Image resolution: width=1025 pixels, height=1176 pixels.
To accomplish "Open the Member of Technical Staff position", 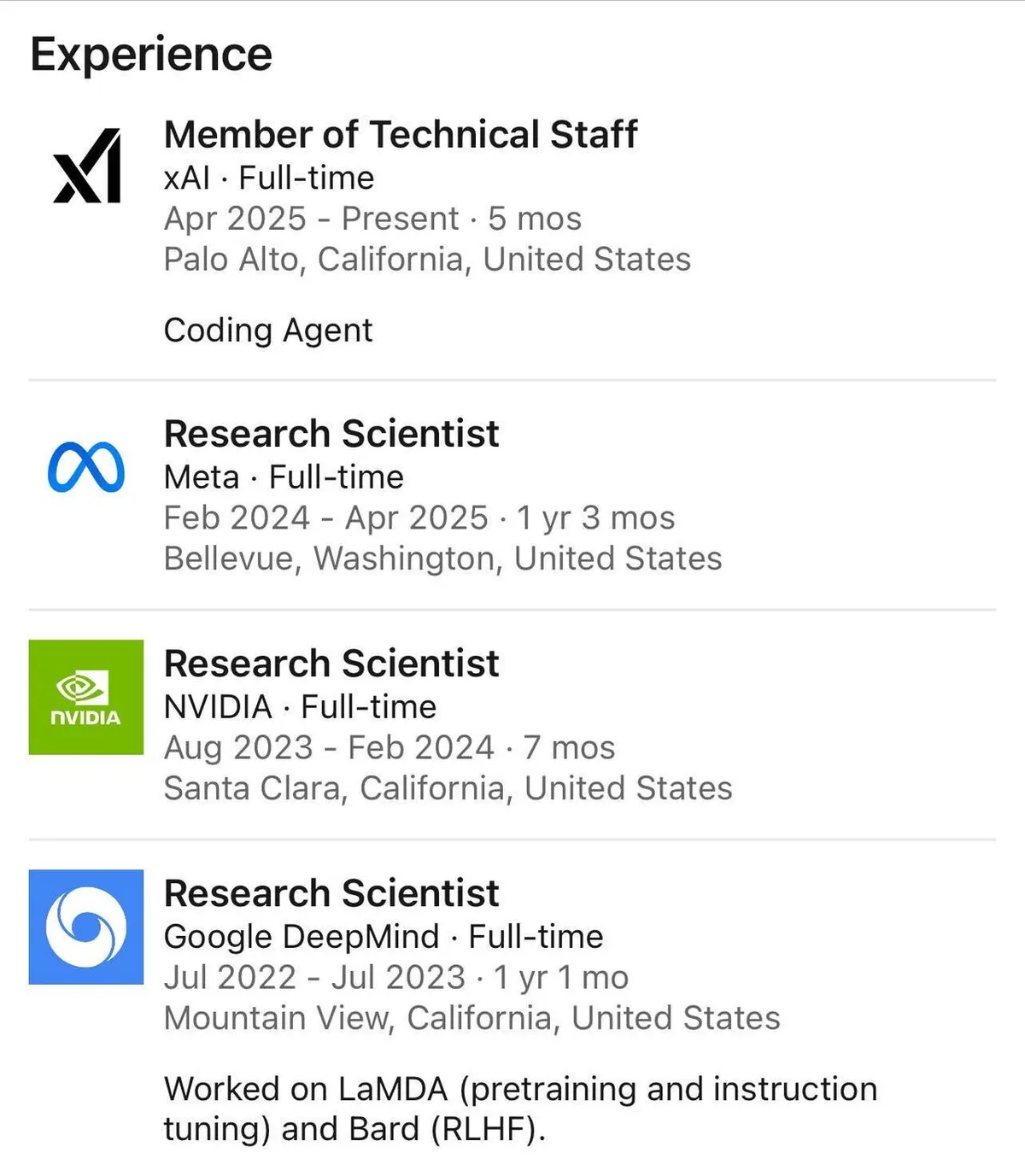I will pyautogui.click(x=401, y=135).
